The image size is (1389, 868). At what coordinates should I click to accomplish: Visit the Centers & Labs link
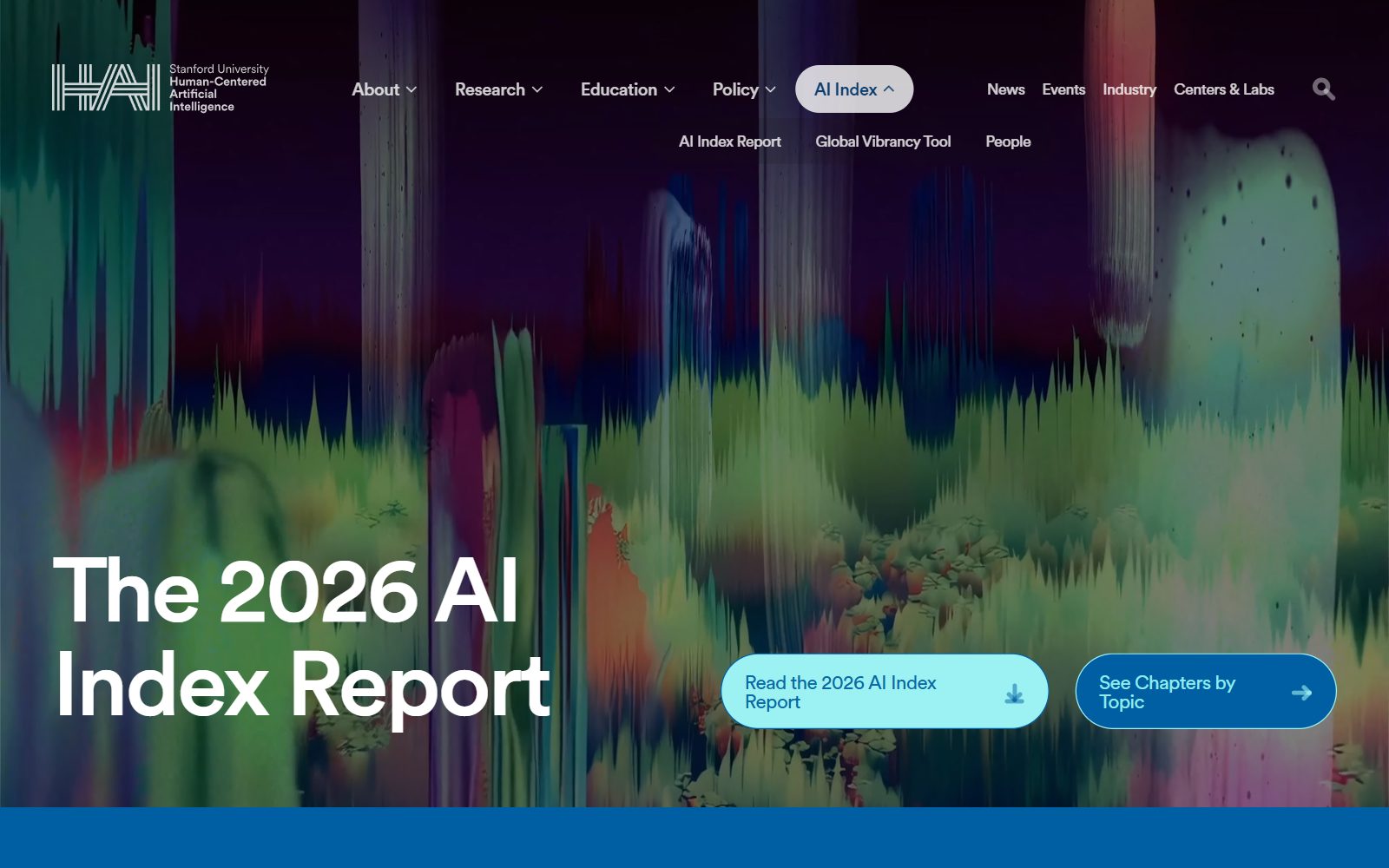tap(1224, 89)
